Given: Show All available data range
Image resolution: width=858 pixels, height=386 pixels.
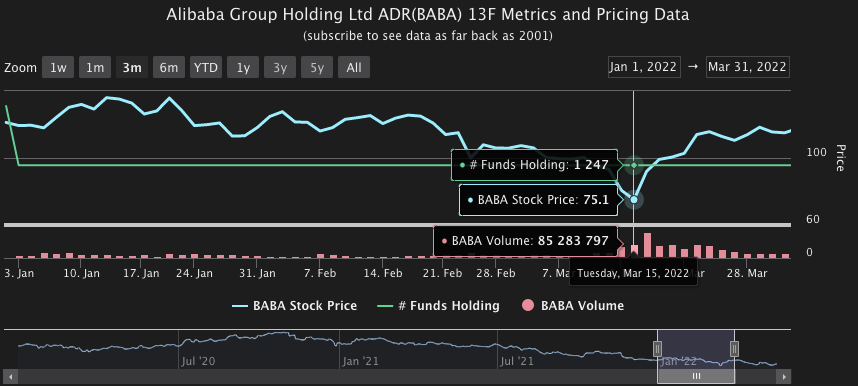Looking at the screenshot, I should pyautogui.click(x=354, y=68).
